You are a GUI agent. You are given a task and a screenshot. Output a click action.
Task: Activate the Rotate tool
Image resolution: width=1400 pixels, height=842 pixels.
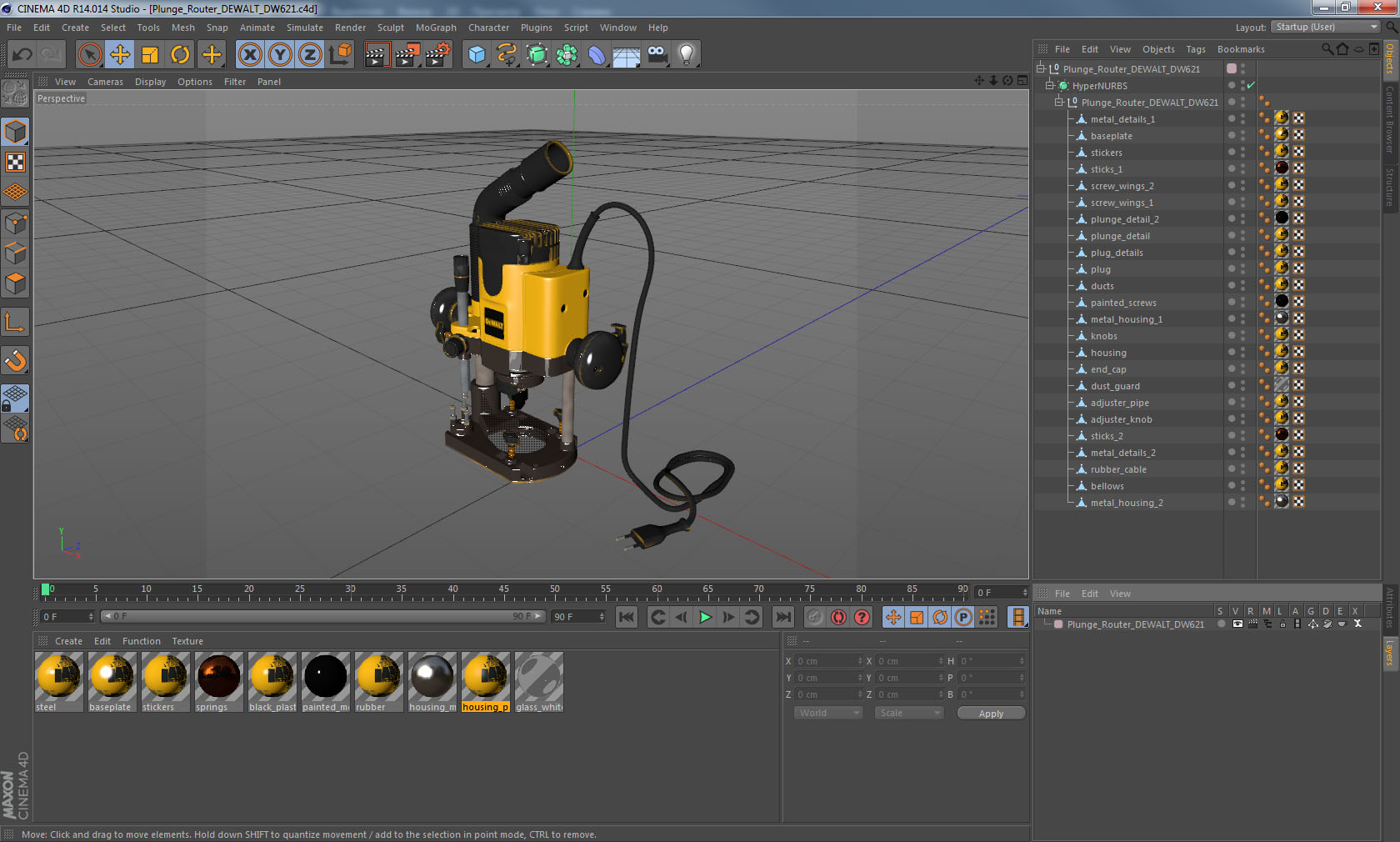[x=180, y=55]
